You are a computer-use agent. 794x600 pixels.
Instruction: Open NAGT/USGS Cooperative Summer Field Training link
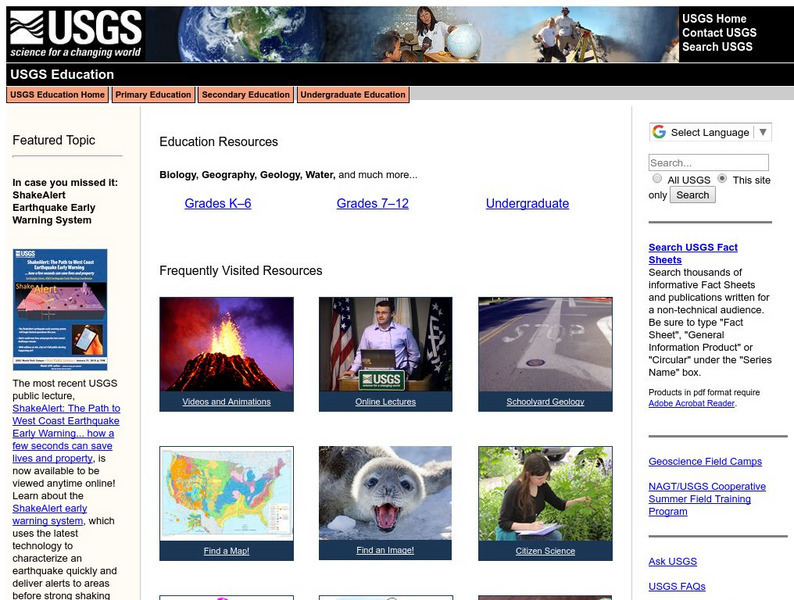(x=707, y=499)
